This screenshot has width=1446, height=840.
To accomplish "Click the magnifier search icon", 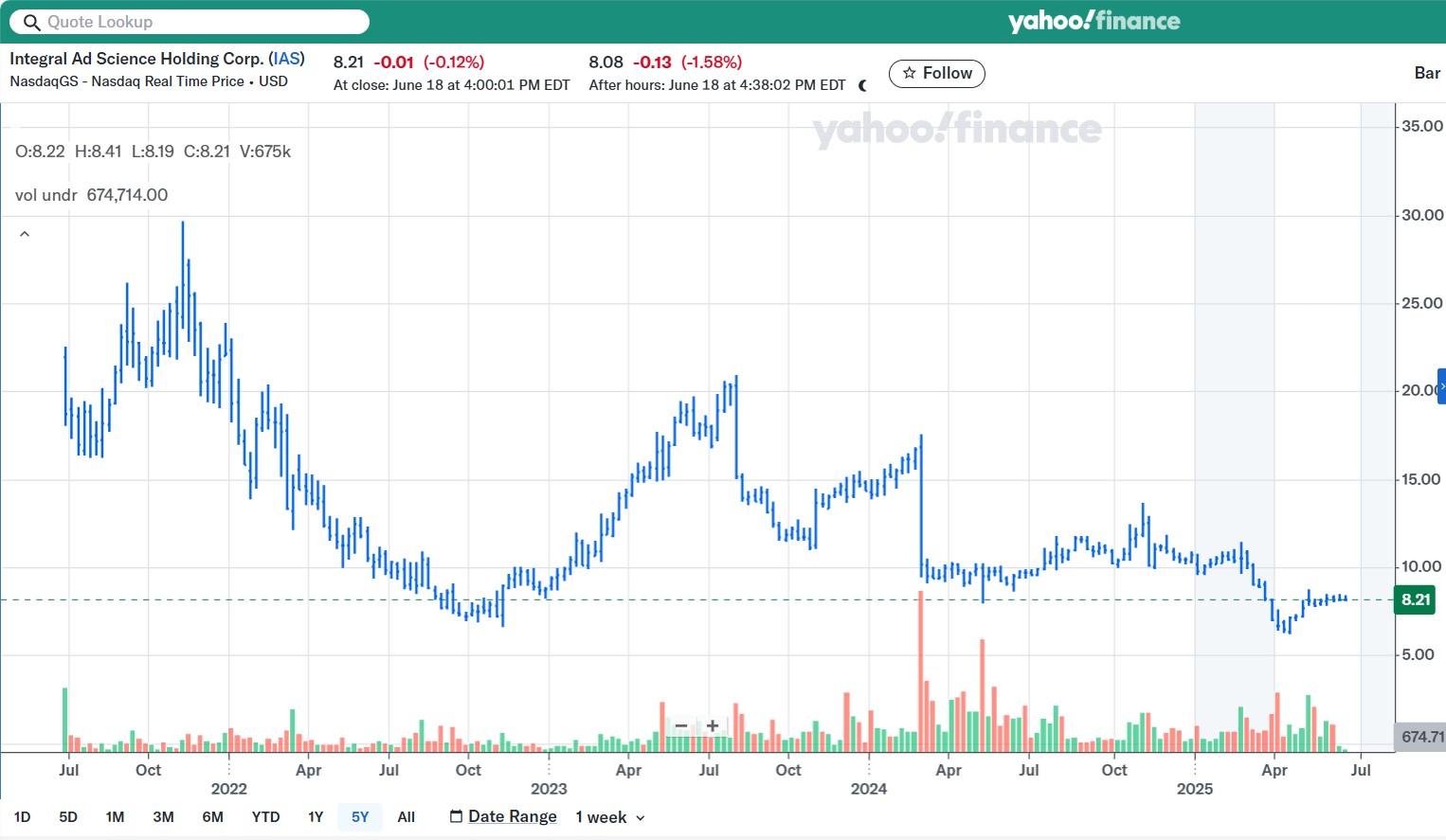I will [32, 22].
